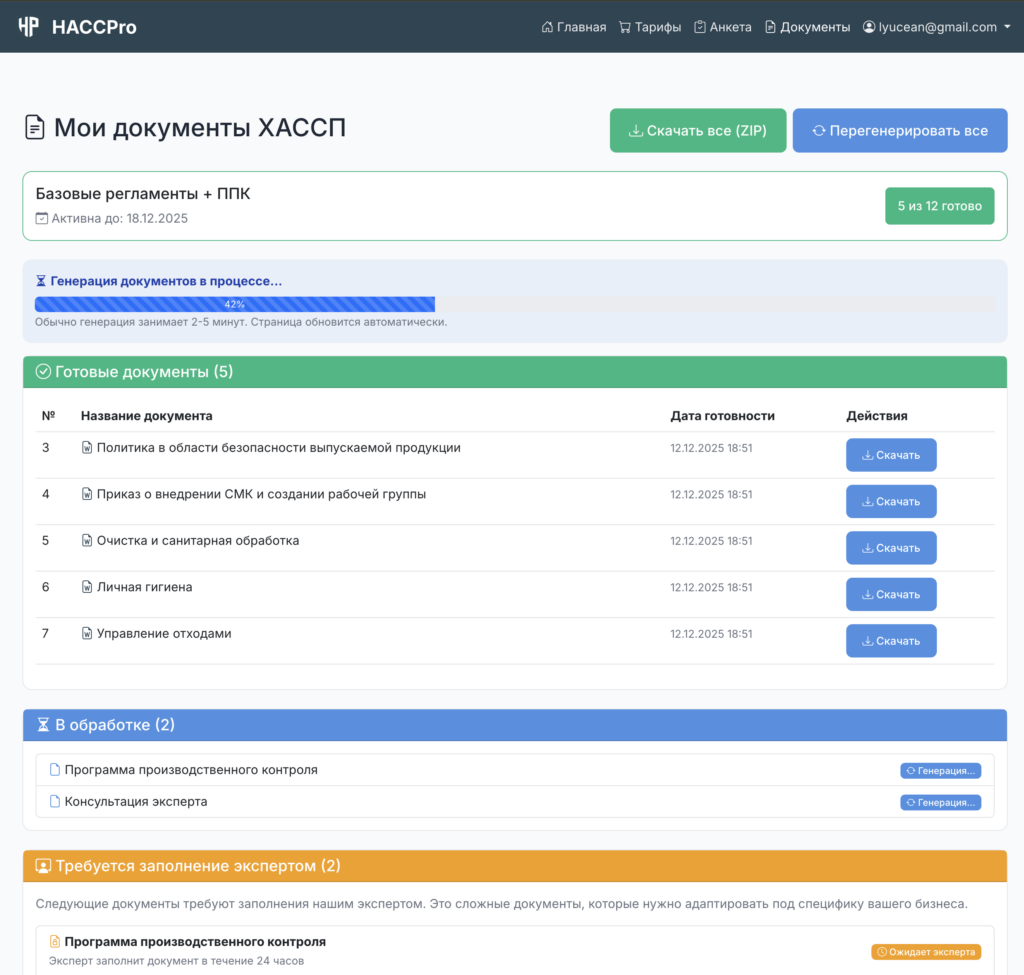Select Документы in the top navigation
1024x975 pixels.
point(807,27)
